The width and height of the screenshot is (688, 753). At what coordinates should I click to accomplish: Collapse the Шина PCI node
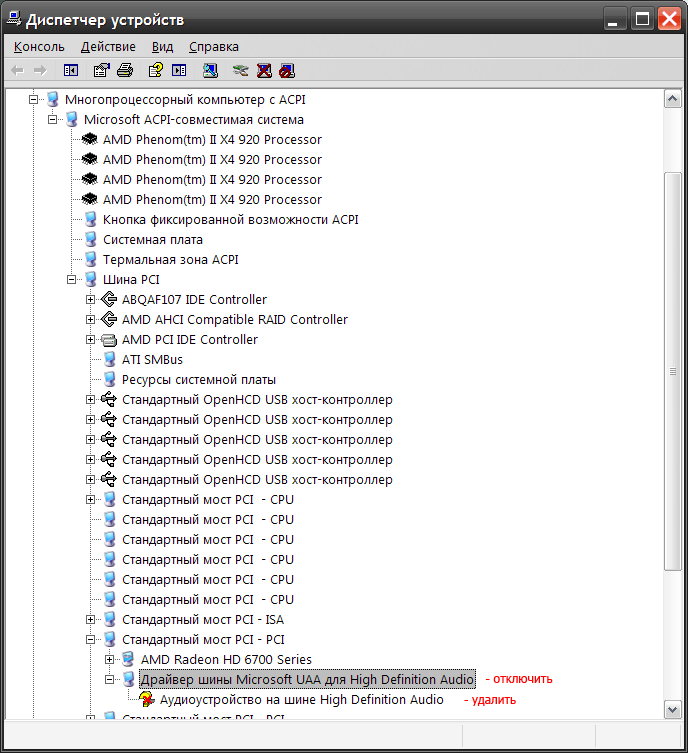tap(72, 280)
